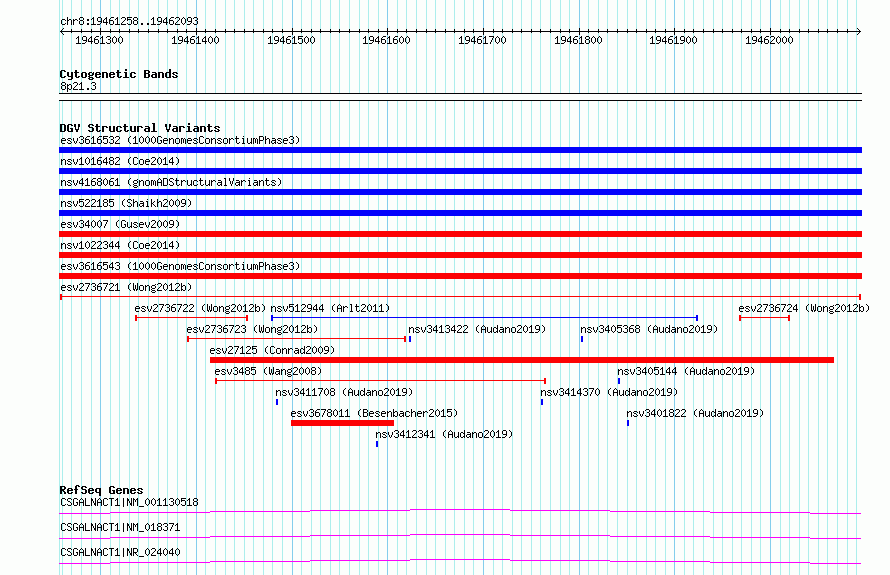Click the nsv522185 (Shaikh2009) bar
The image size is (890, 575).
(x=460, y=213)
